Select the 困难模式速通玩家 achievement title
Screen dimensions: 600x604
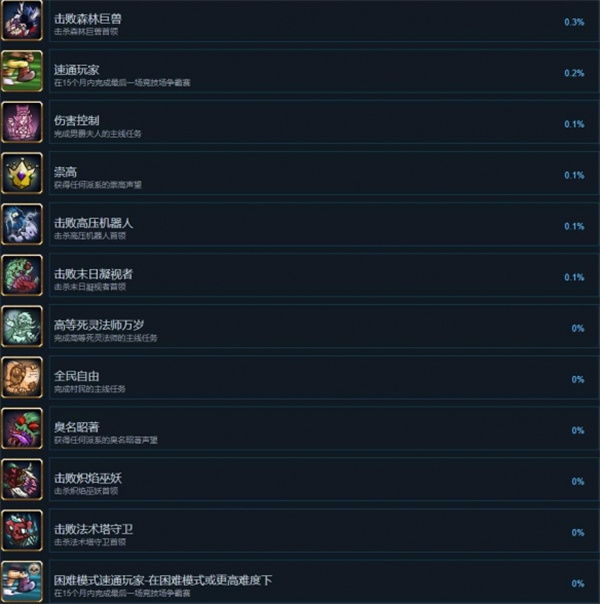coord(163,580)
